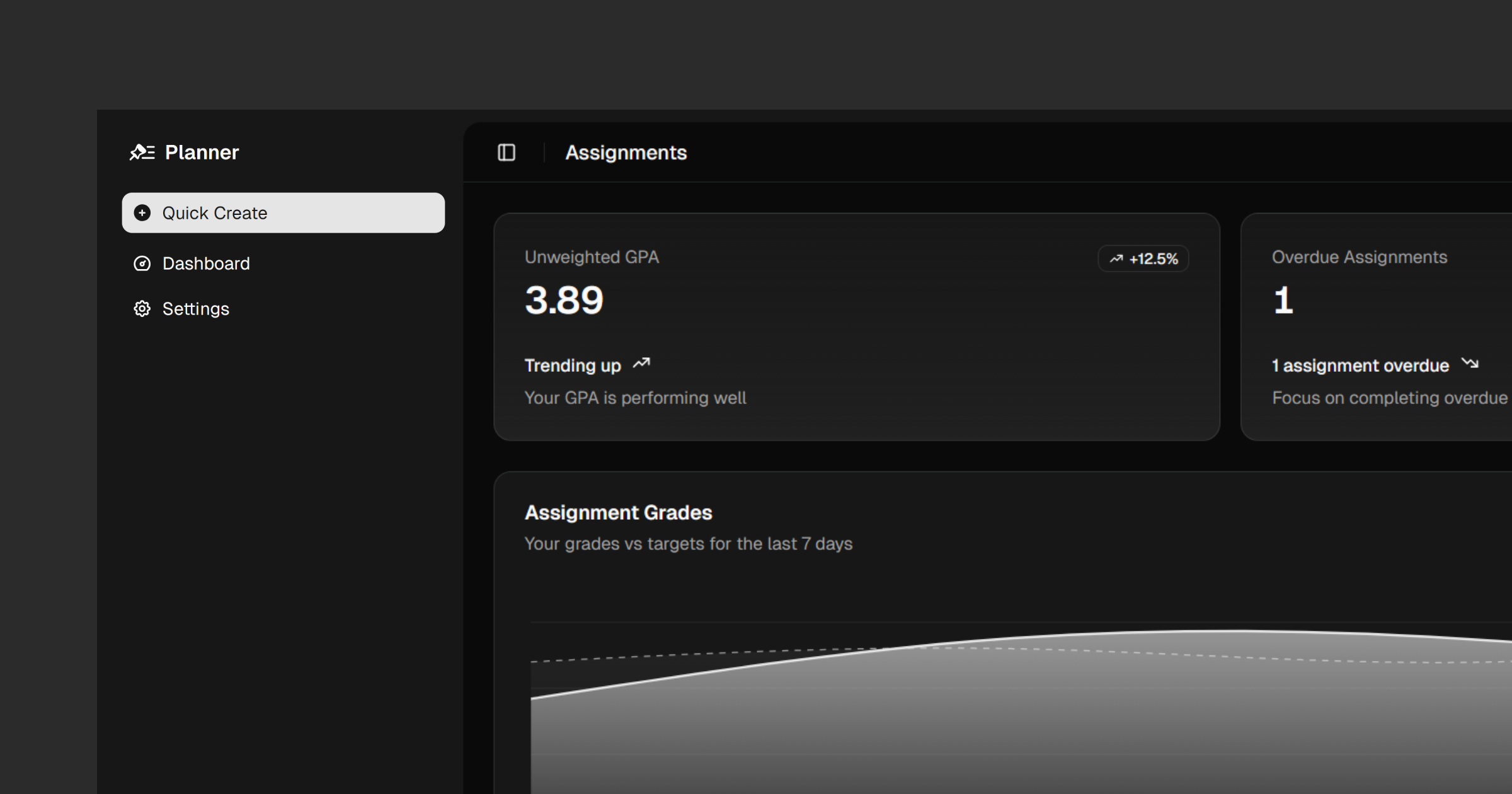Click the arrow icon inside the +12.5% badge
The image size is (1512, 794).
[x=1116, y=258]
